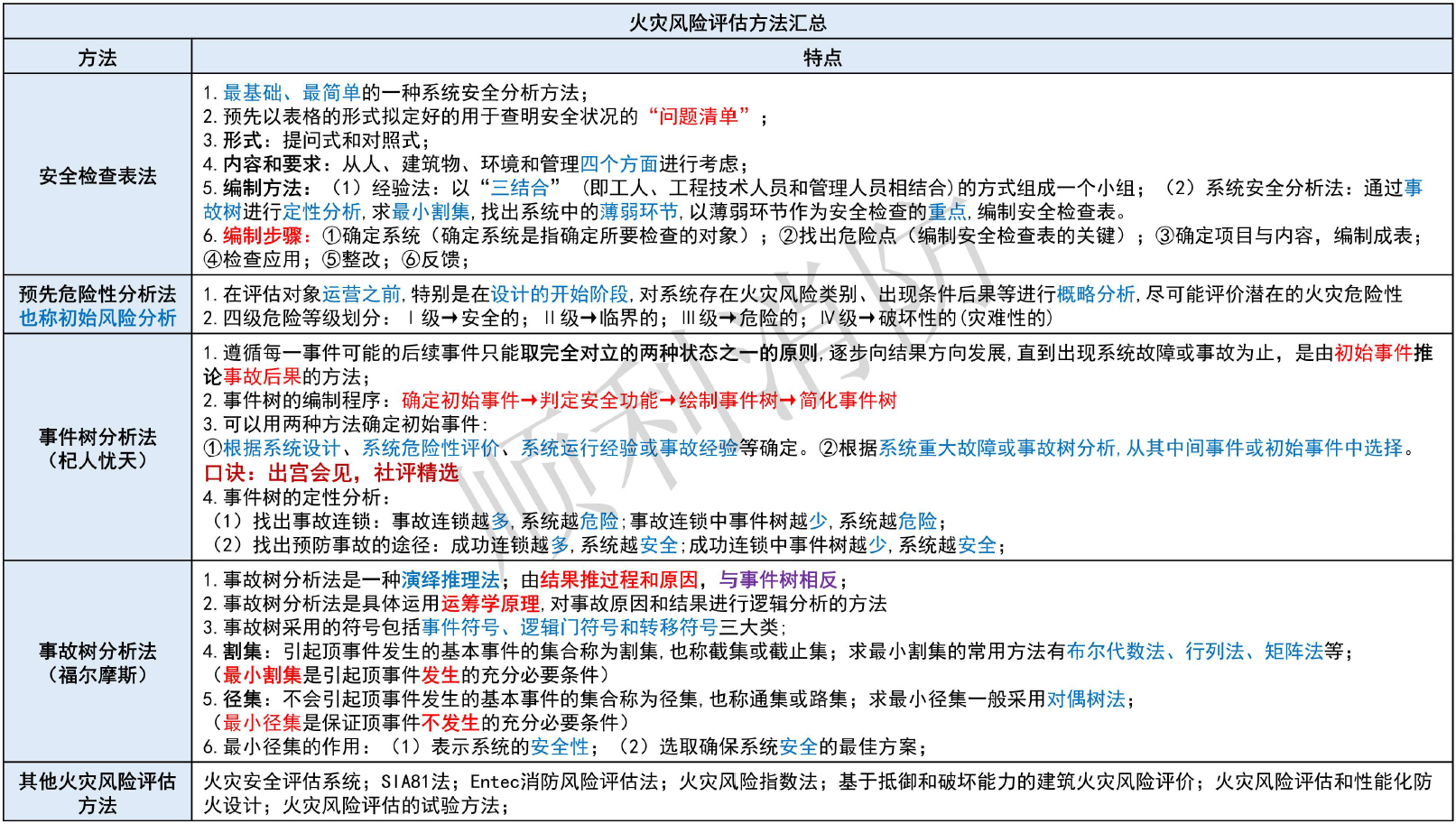Select the blue phrase "四个方面"
Screen dimensions: 1456x824
(618, 164)
